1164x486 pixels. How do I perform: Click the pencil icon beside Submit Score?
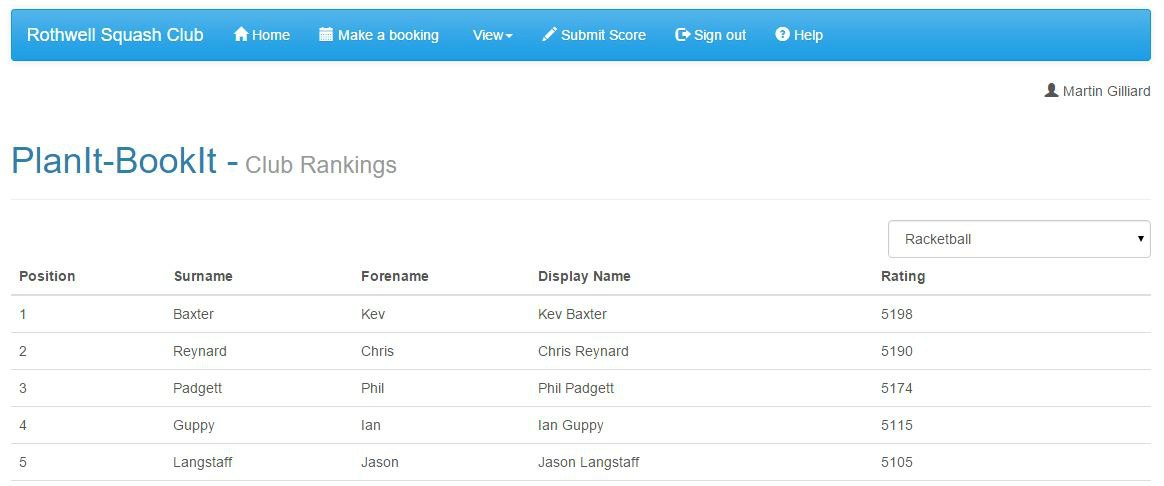[549, 34]
